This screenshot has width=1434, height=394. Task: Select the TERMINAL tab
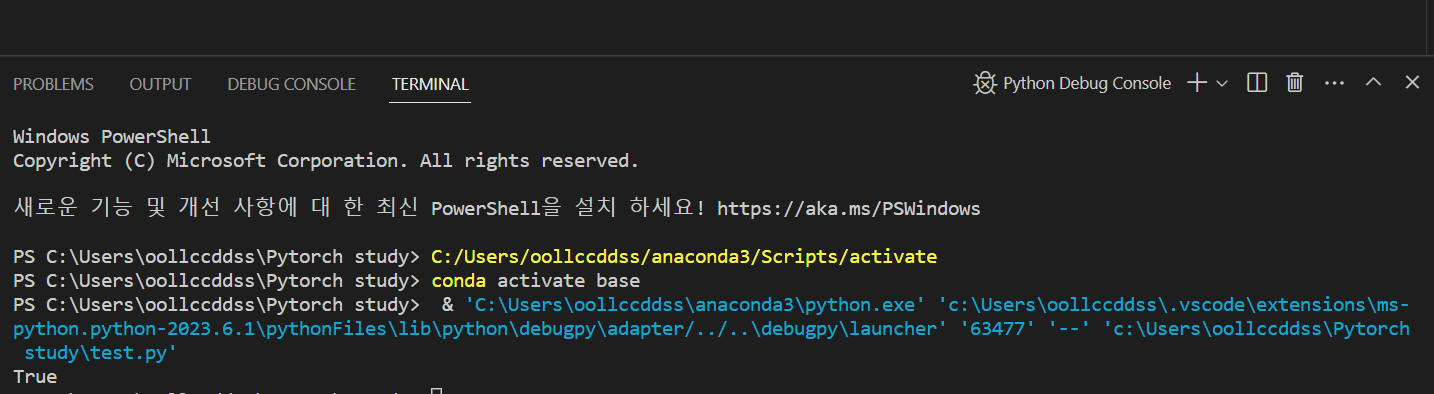coord(430,84)
